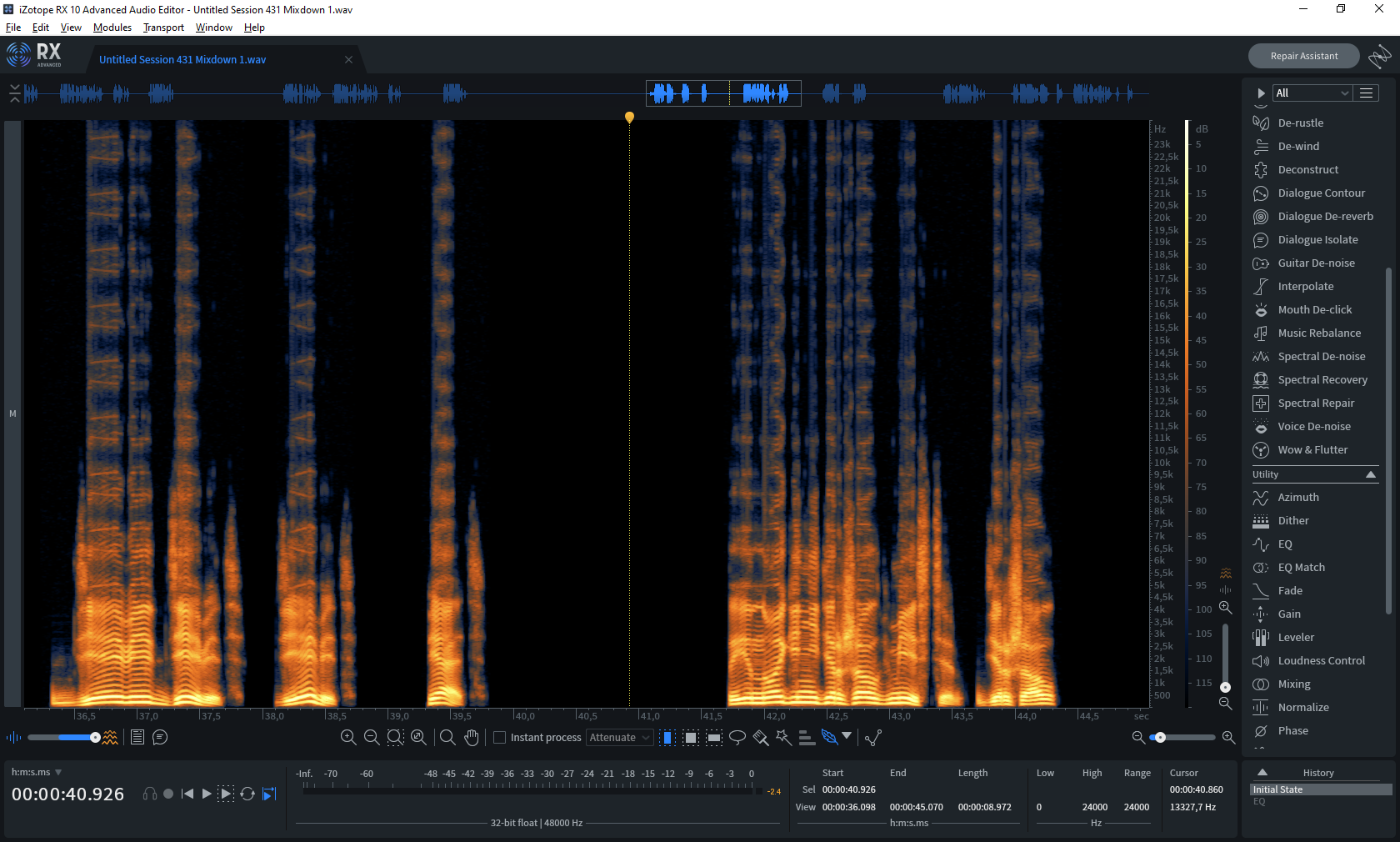Open the Attenuate instant process dropdown
This screenshot has width=1400, height=842.
click(620, 738)
